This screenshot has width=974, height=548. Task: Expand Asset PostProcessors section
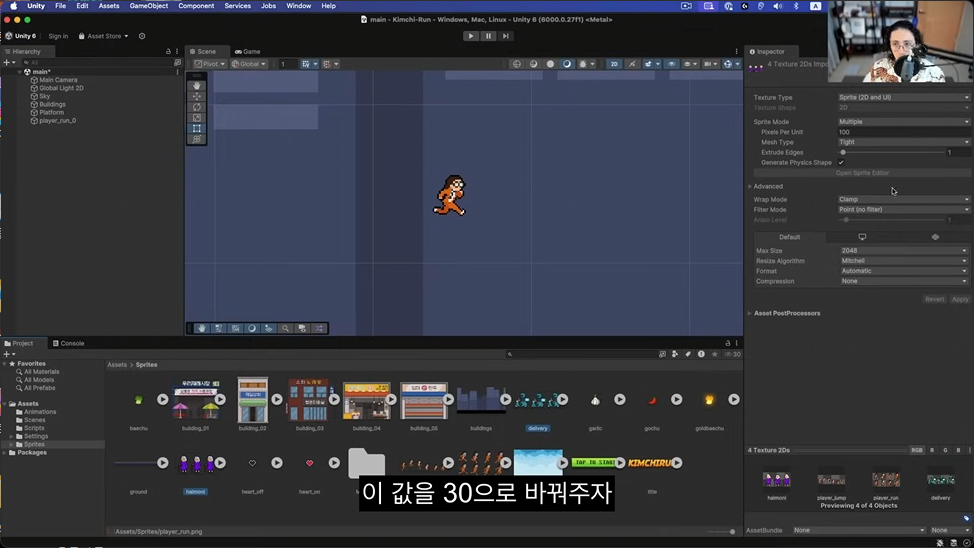[750, 313]
